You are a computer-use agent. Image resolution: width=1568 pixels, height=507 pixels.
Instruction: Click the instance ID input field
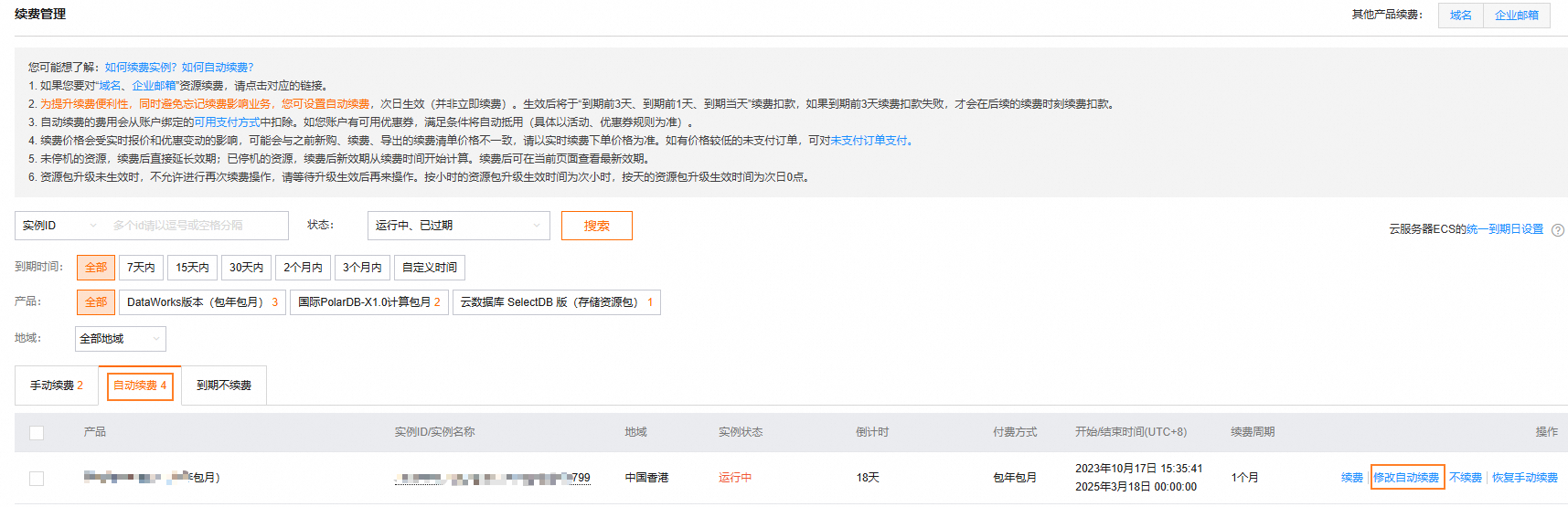click(197, 226)
